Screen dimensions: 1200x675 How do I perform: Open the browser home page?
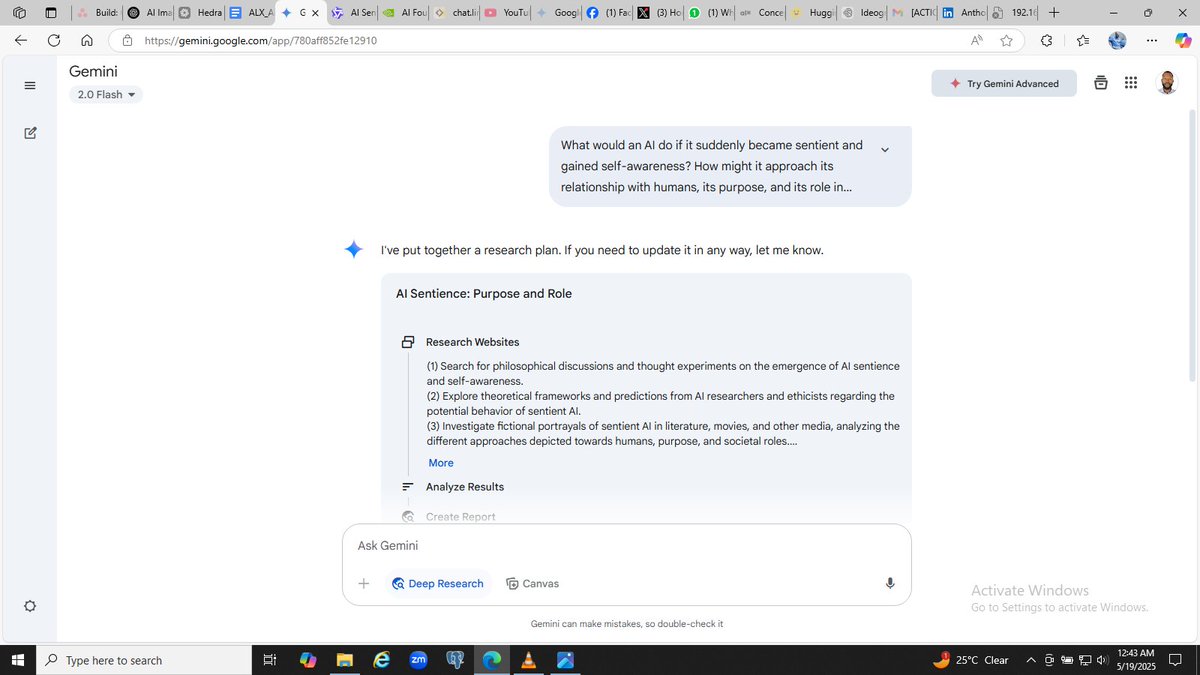coord(87,40)
